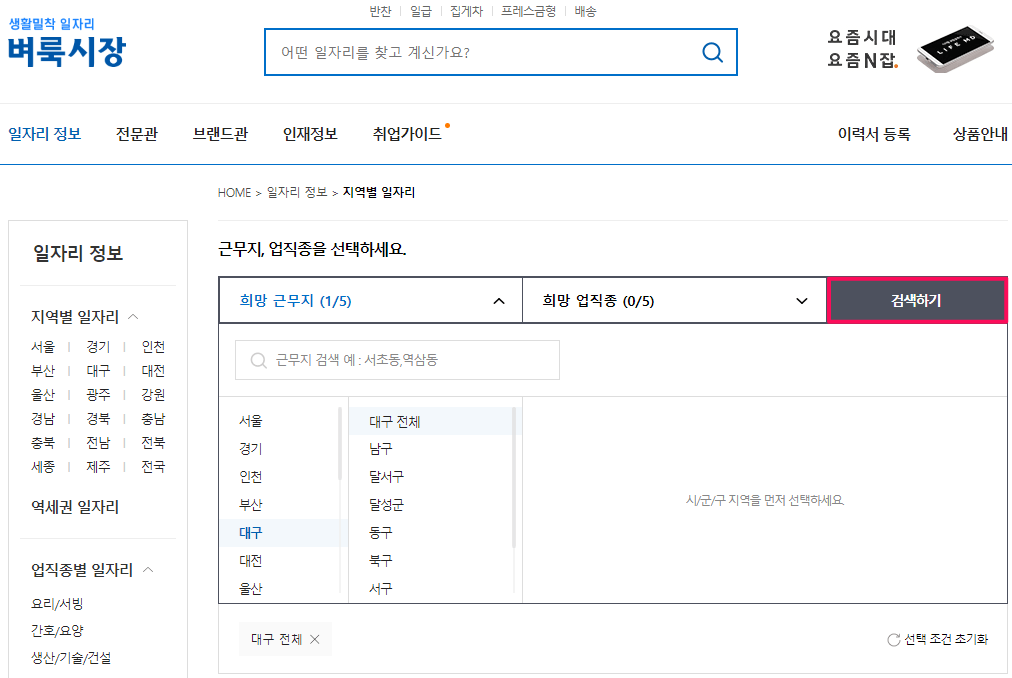Viewport: 1012px width, 678px height.
Task: Select 광주 in the sidebar region list
Action: tap(98, 395)
